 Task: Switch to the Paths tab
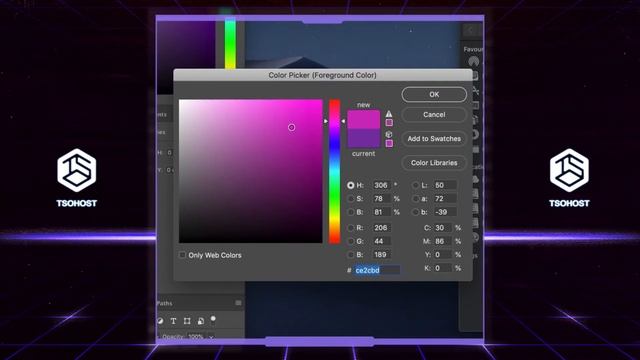164,303
